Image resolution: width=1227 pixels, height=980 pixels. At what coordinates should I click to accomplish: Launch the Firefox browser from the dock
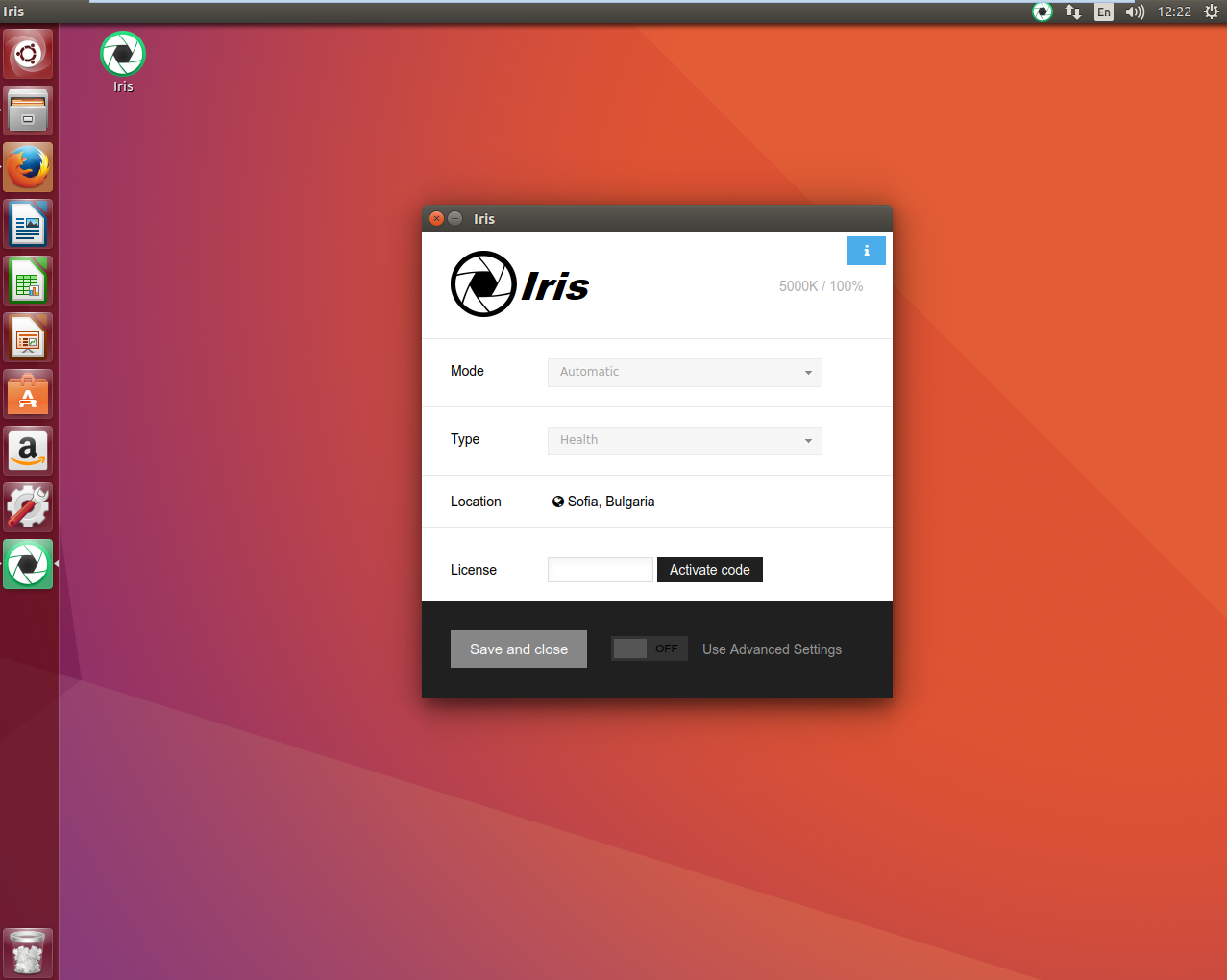point(28,167)
